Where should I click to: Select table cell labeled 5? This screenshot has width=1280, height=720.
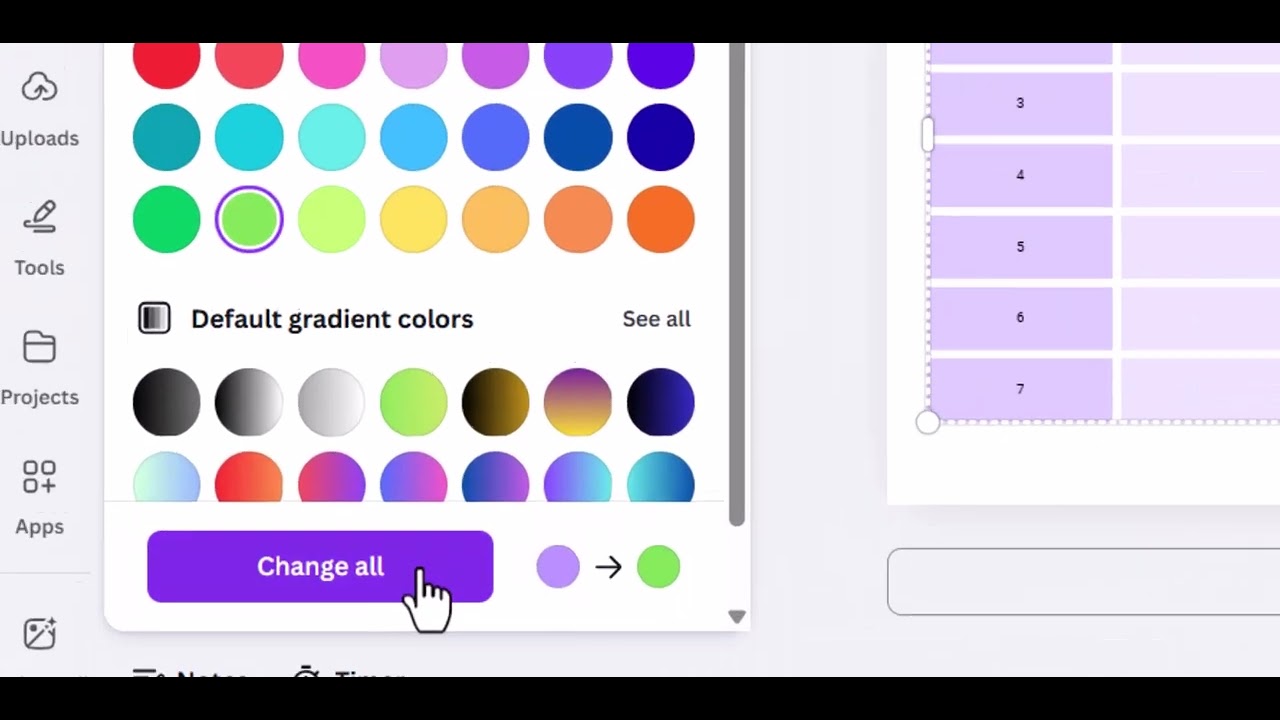coord(1021,247)
